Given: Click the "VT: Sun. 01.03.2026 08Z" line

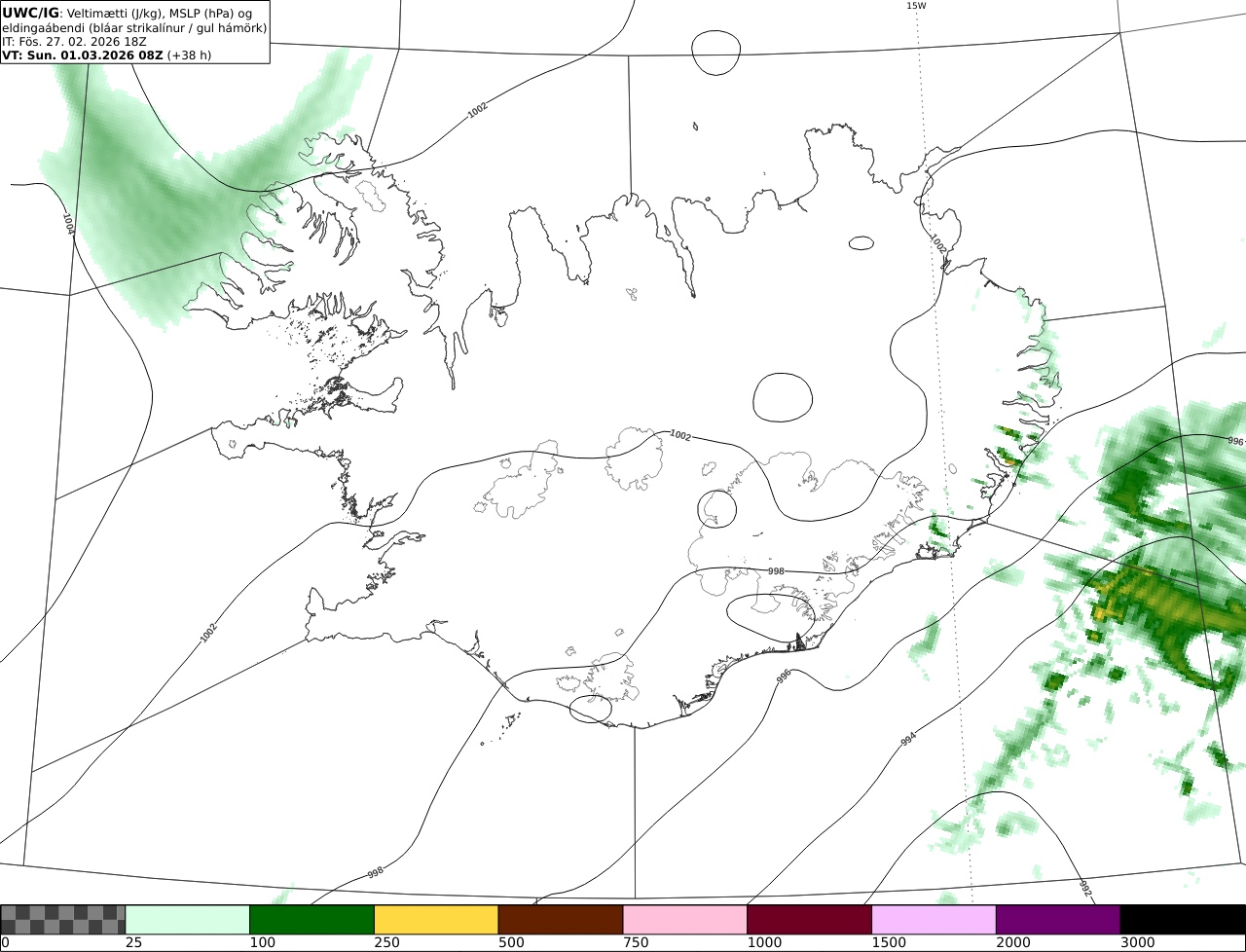Looking at the screenshot, I should [x=83, y=55].
